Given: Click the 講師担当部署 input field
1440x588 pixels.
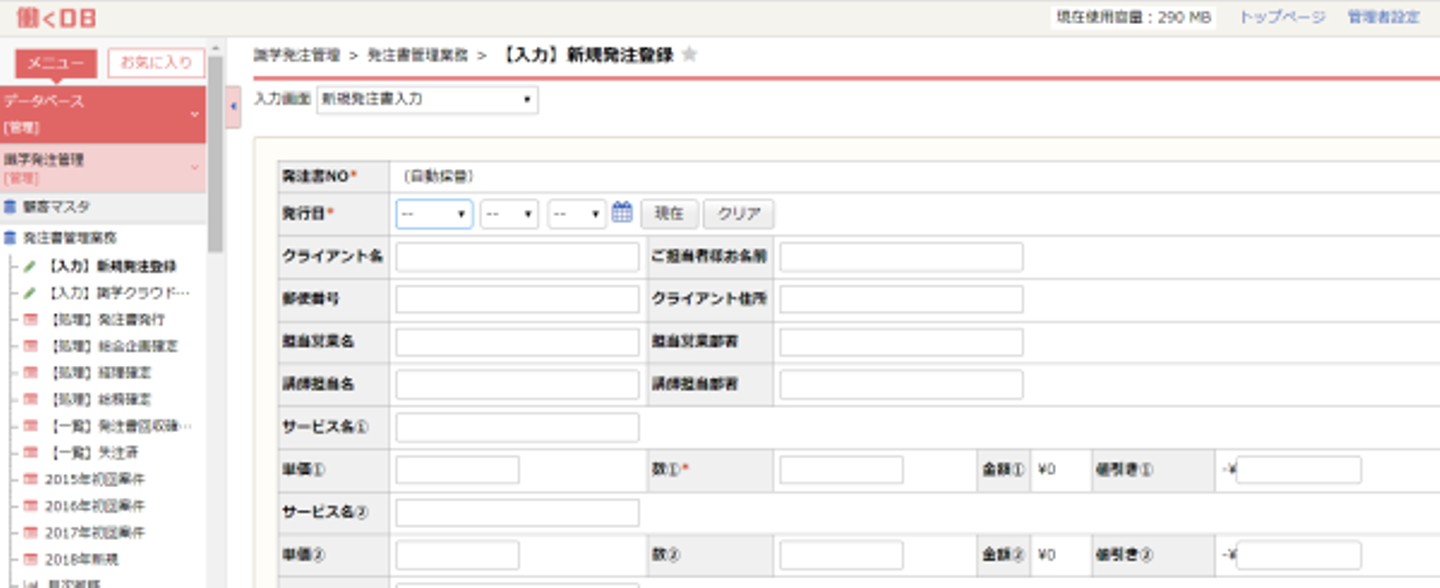Looking at the screenshot, I should (x=901, y=385).
